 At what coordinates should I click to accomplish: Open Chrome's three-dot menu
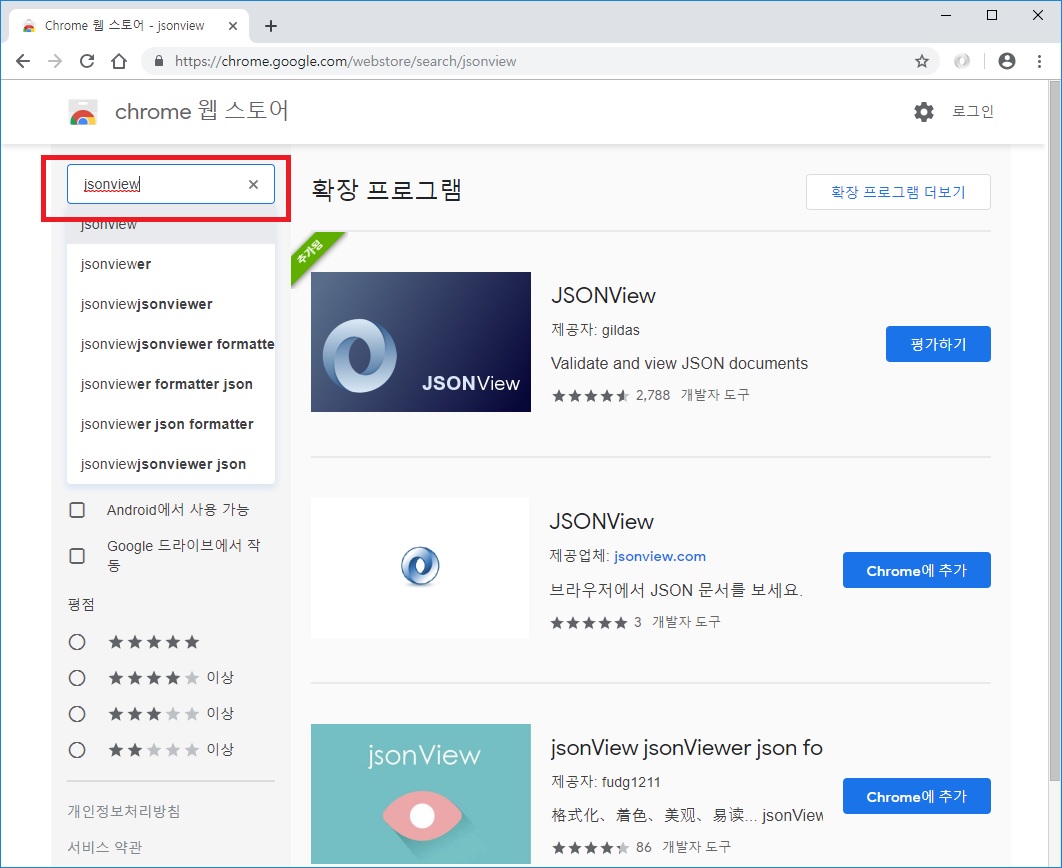pos(1039,61)
